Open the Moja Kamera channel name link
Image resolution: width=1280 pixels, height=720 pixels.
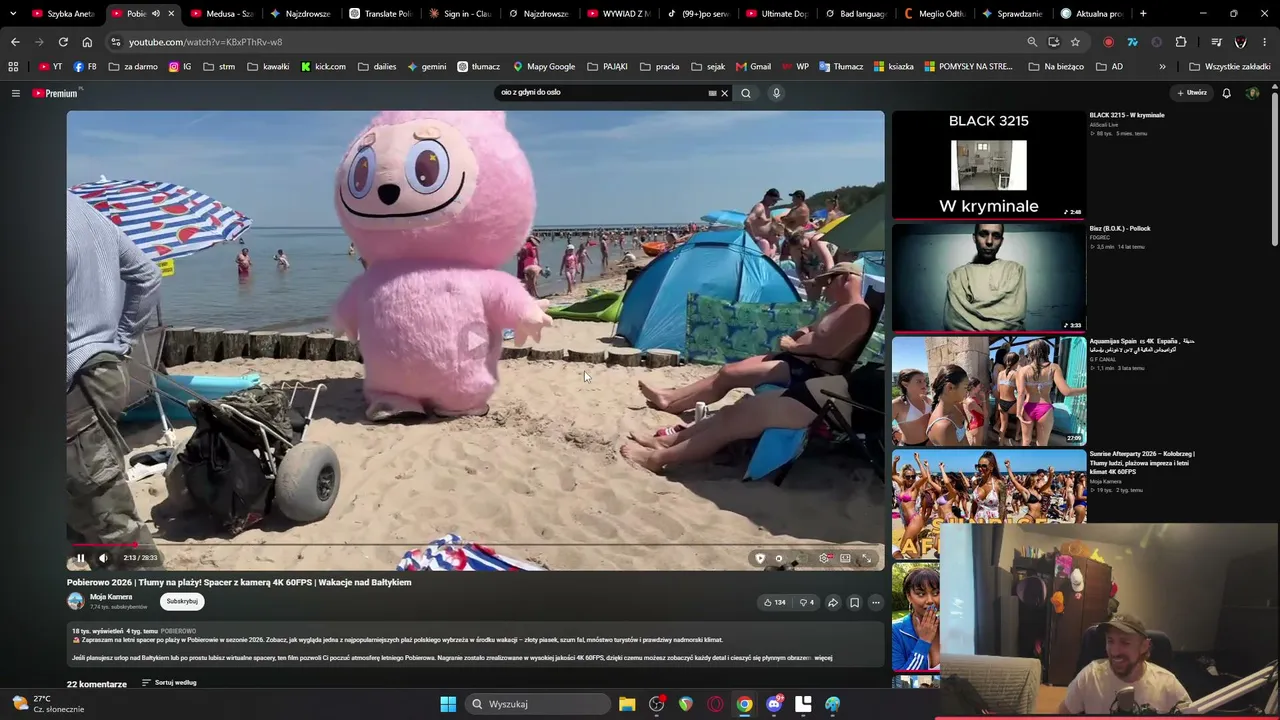tap(111, 597)
